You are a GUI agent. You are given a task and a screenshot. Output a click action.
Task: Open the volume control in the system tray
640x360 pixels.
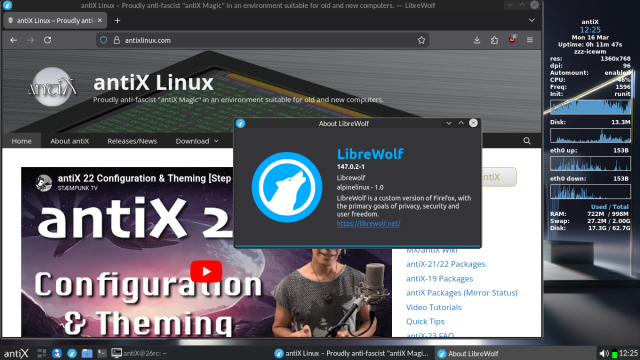pos(604,353)
